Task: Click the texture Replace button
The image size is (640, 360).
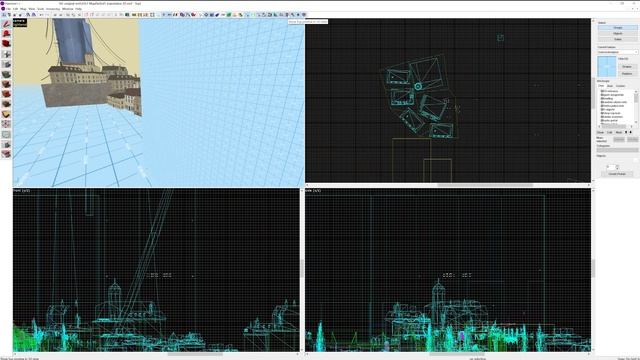Action: pos(627,73)
